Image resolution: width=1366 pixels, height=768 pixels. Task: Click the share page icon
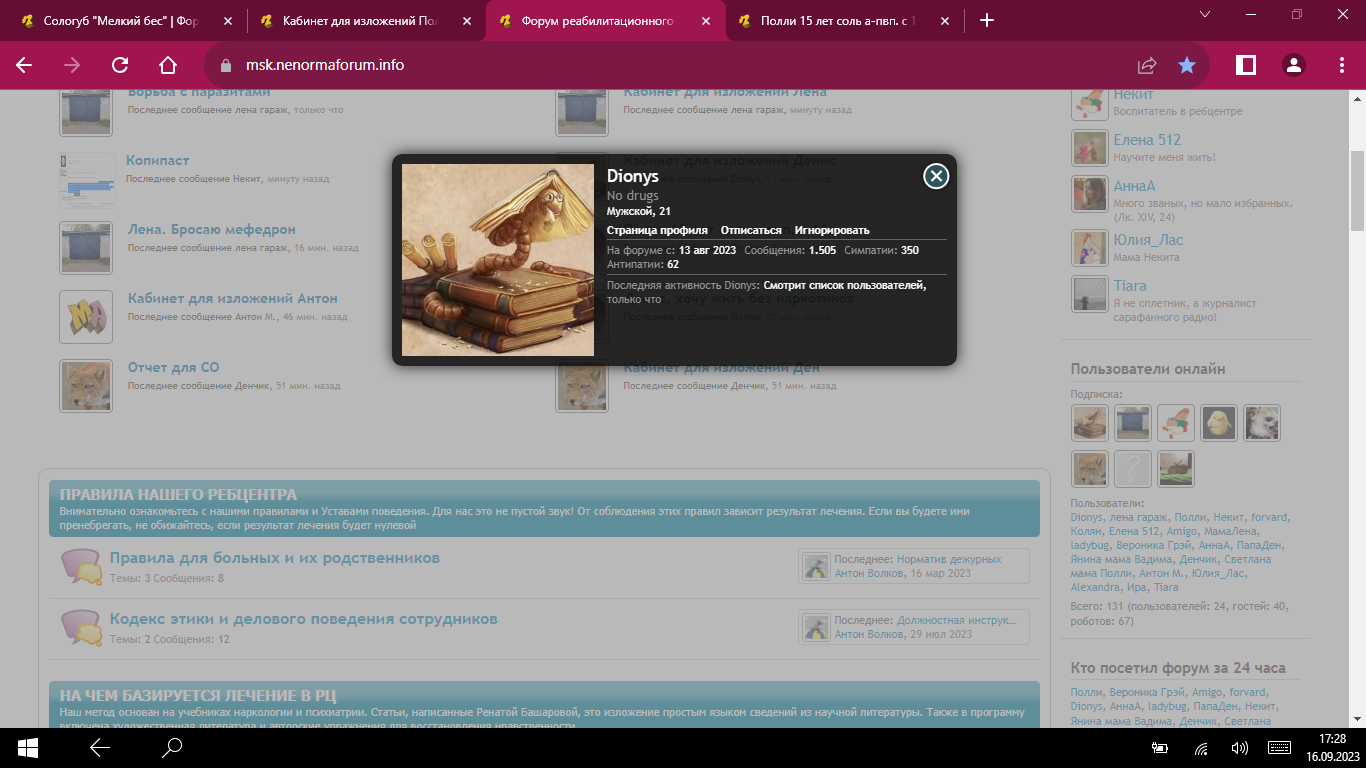click(1147, 65)
